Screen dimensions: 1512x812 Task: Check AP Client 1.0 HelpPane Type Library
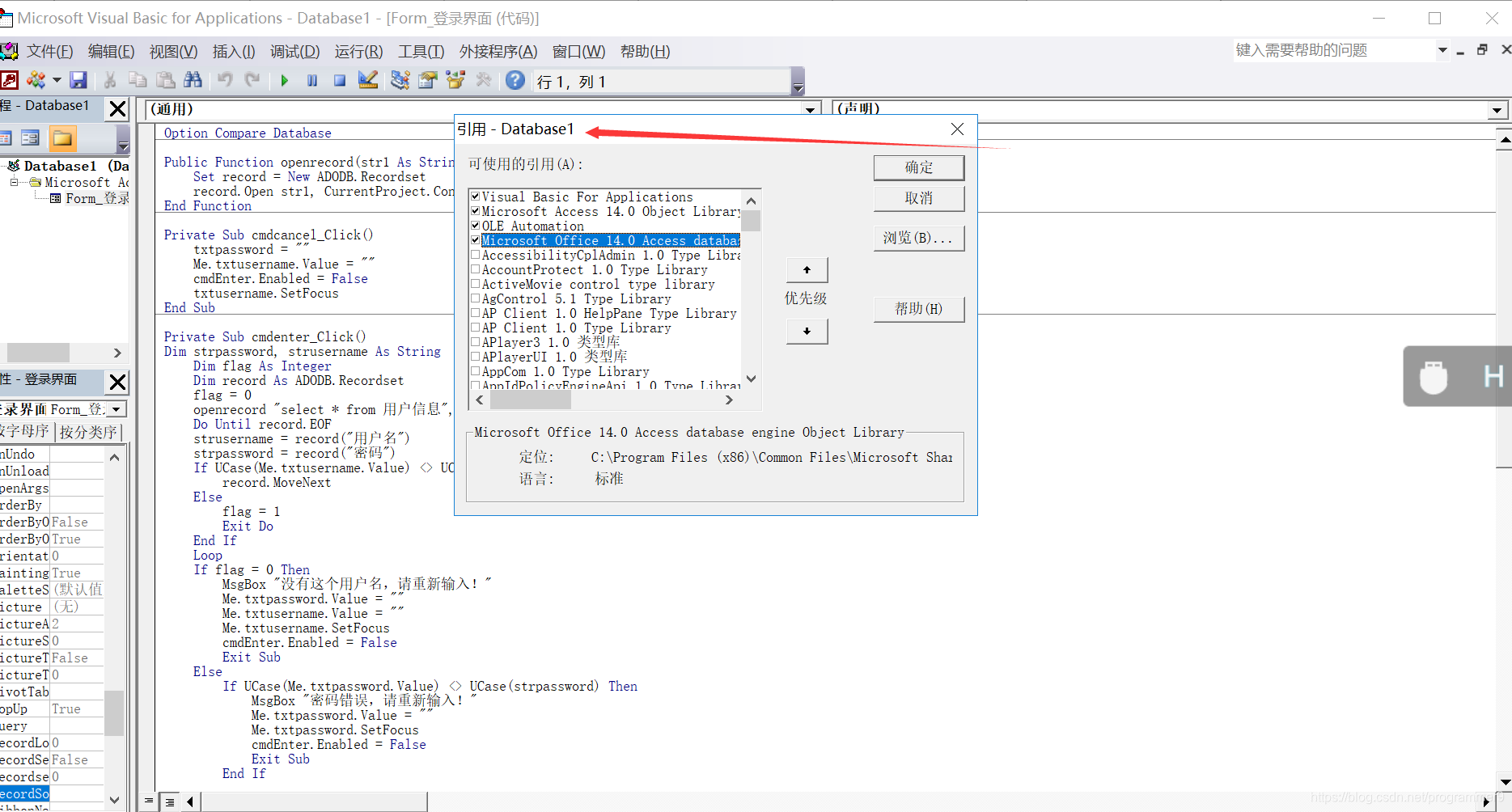(476, 313)
